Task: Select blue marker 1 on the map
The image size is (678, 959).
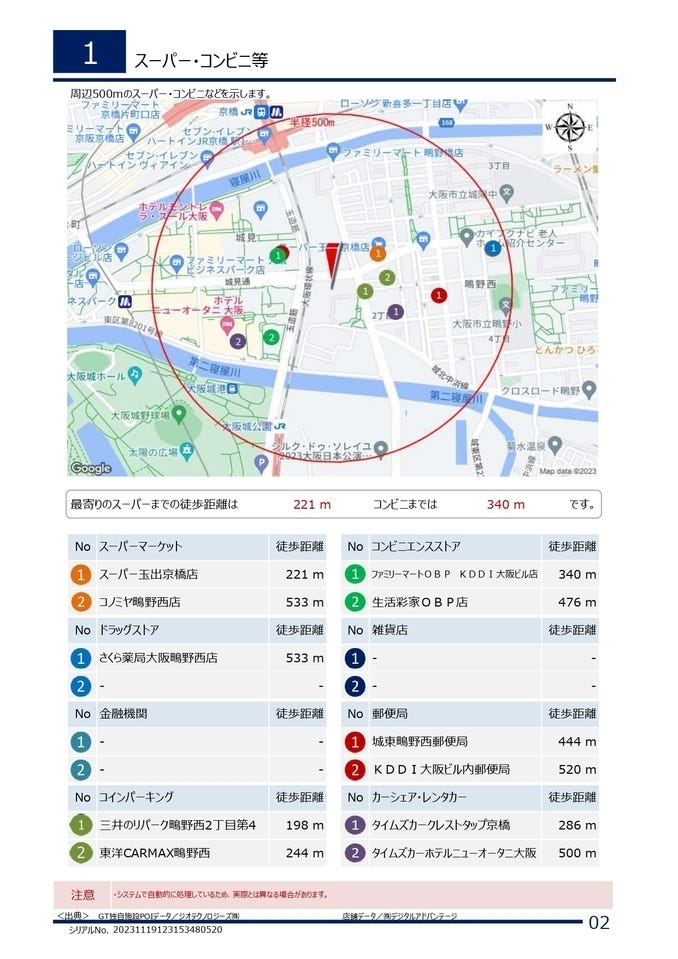Action: click(x=492, y=248)
